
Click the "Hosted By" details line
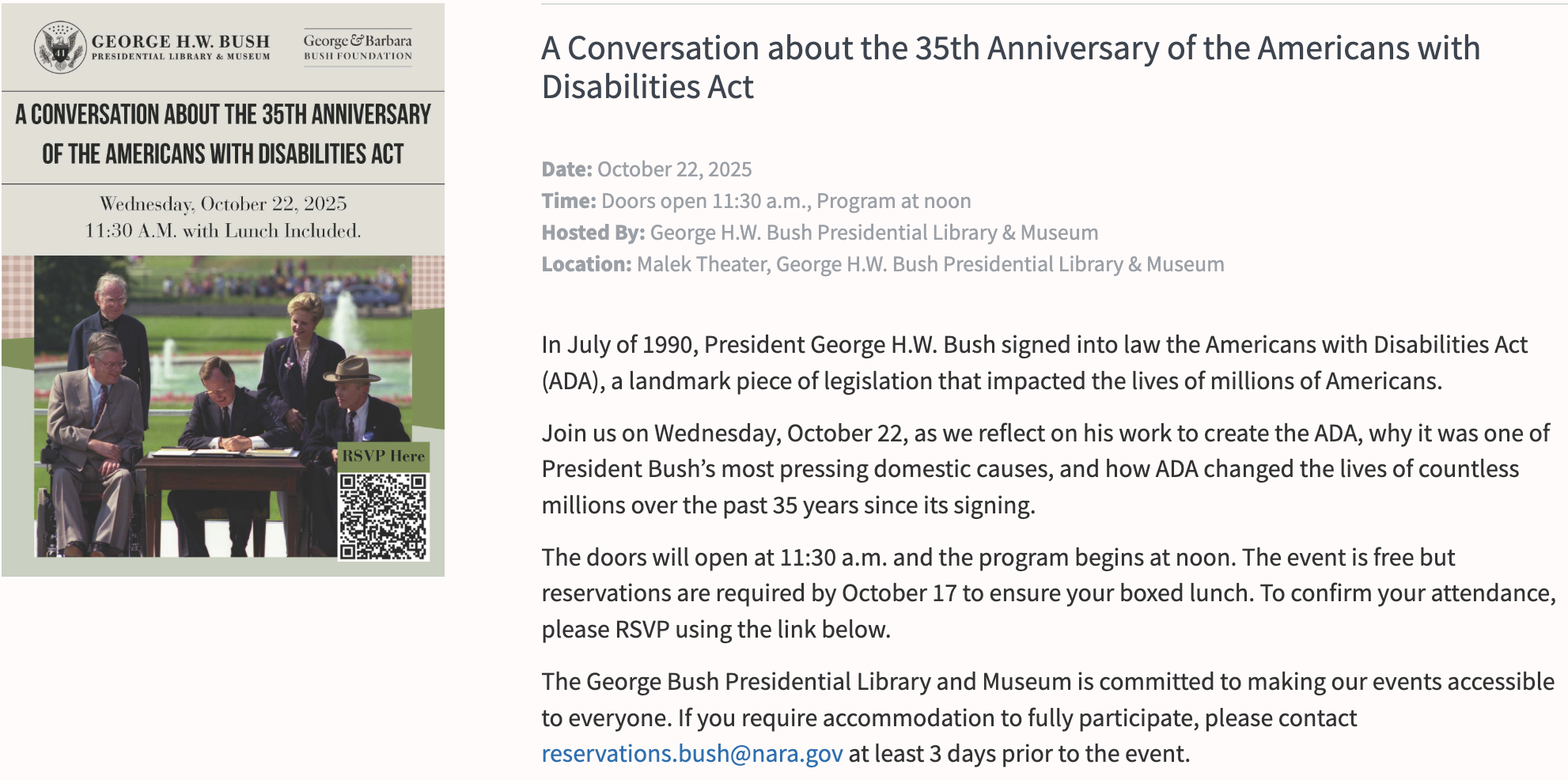point(819,233)
